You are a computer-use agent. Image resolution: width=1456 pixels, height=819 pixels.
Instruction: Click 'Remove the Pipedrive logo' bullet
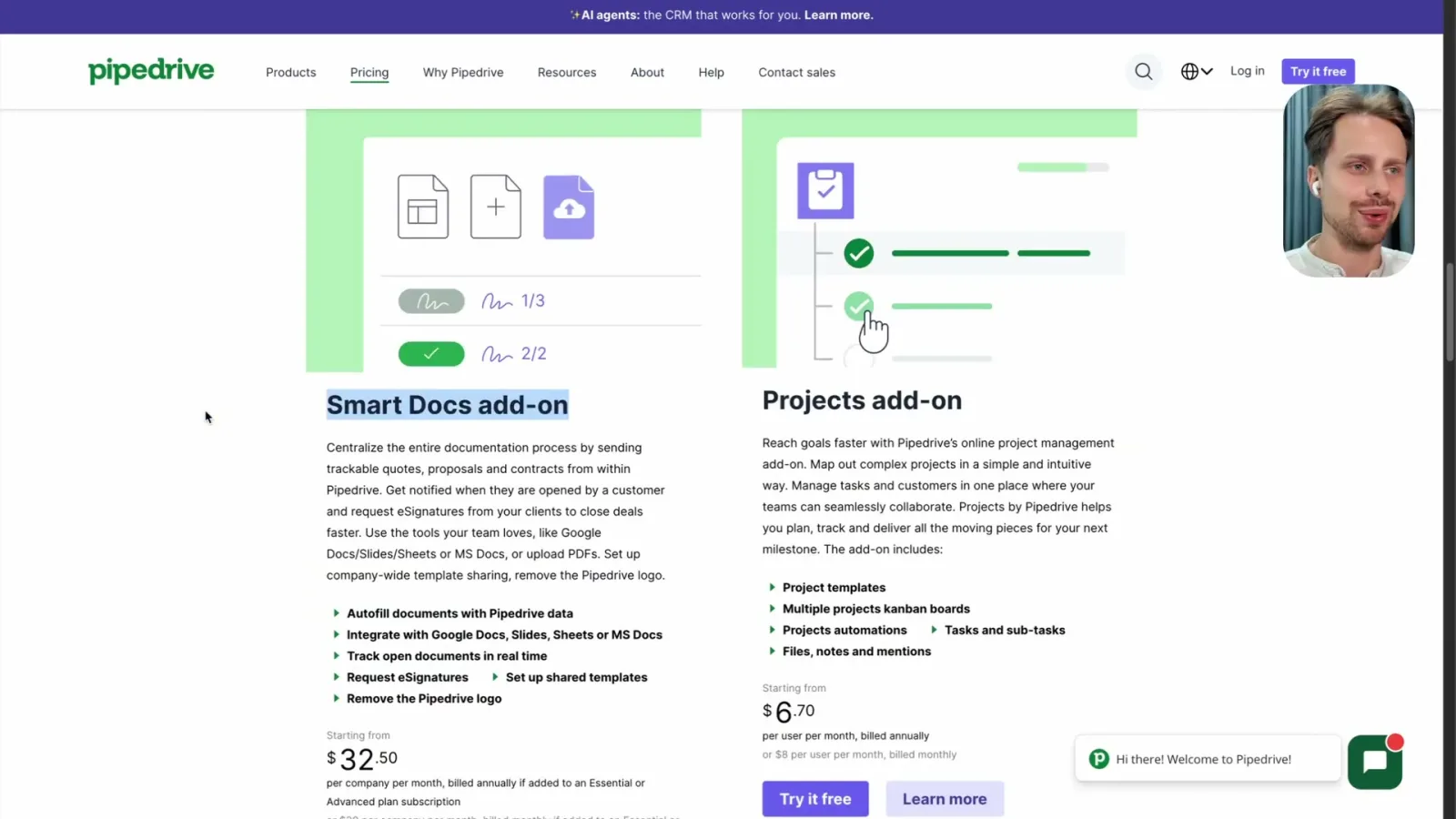[424, 699]
